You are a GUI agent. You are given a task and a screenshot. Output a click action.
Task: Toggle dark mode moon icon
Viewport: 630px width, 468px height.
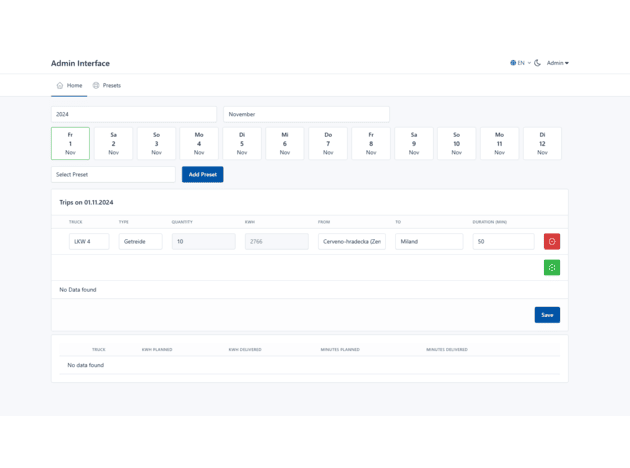(537, 63)
